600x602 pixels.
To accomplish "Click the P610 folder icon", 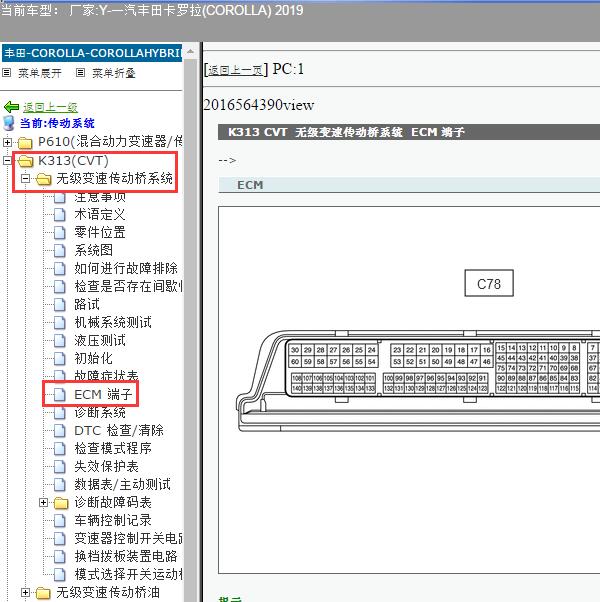I will [x=25, y=143].
